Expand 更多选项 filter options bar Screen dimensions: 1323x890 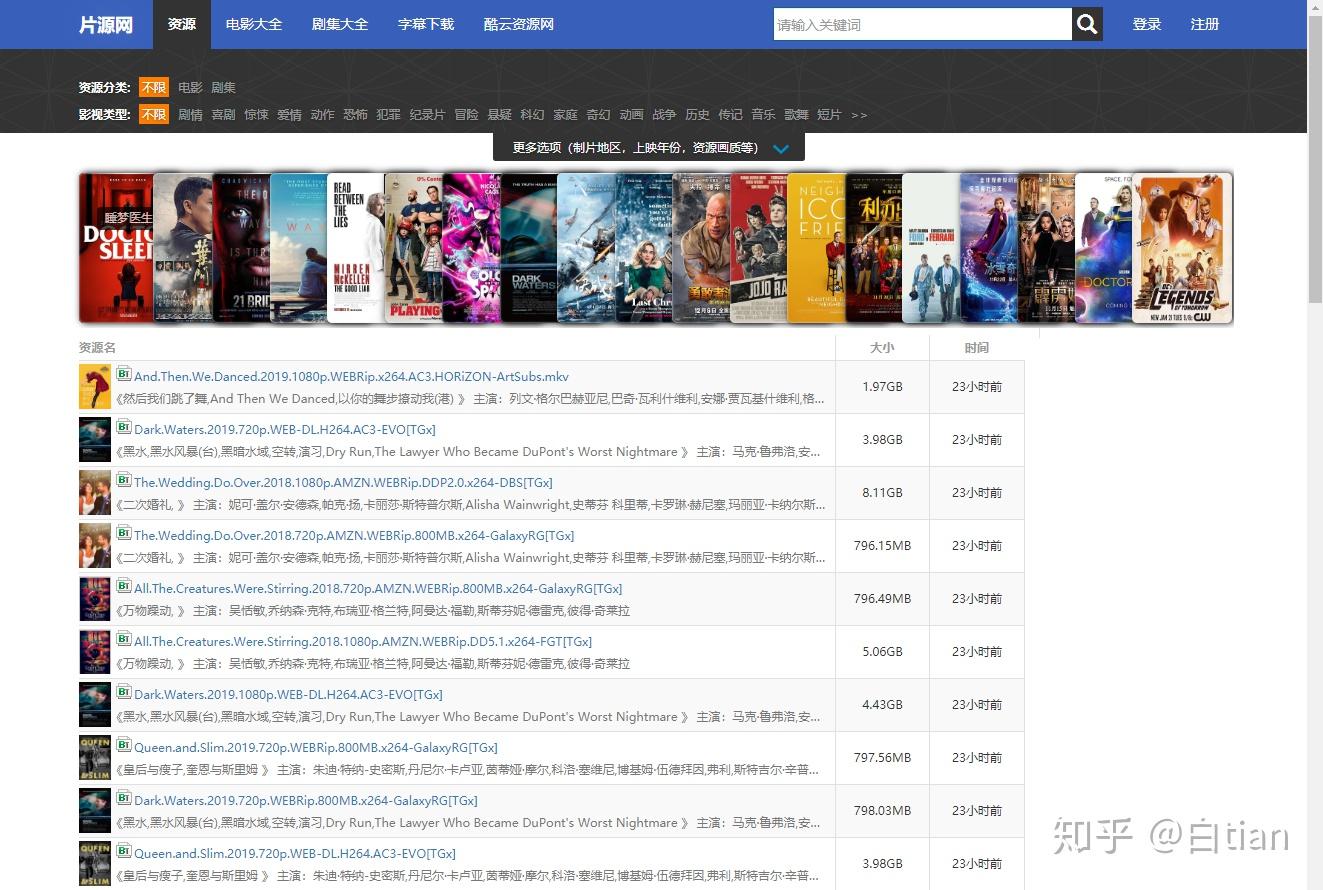click(x=649, y=147)
